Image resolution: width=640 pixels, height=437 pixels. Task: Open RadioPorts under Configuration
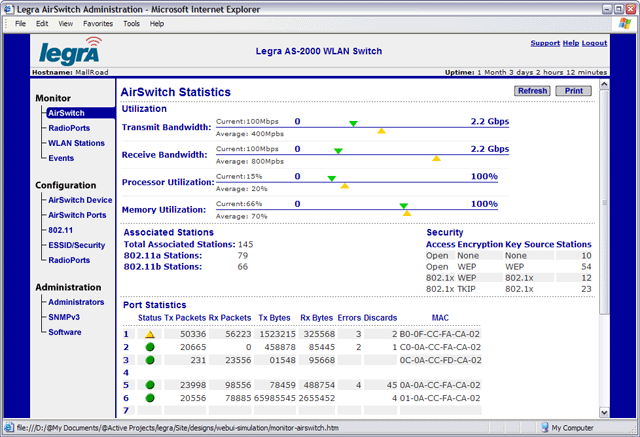click(69, 260)
